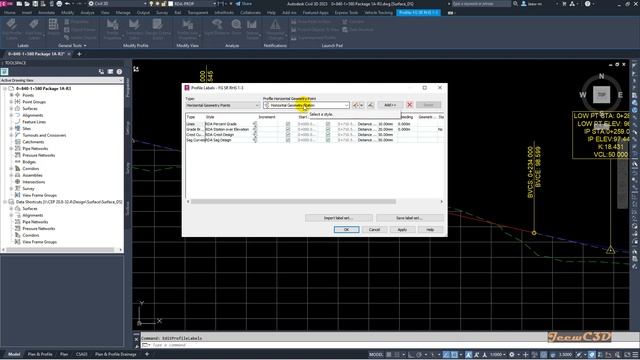Expand the Assemblies node
640x360 pixels.
11,175
